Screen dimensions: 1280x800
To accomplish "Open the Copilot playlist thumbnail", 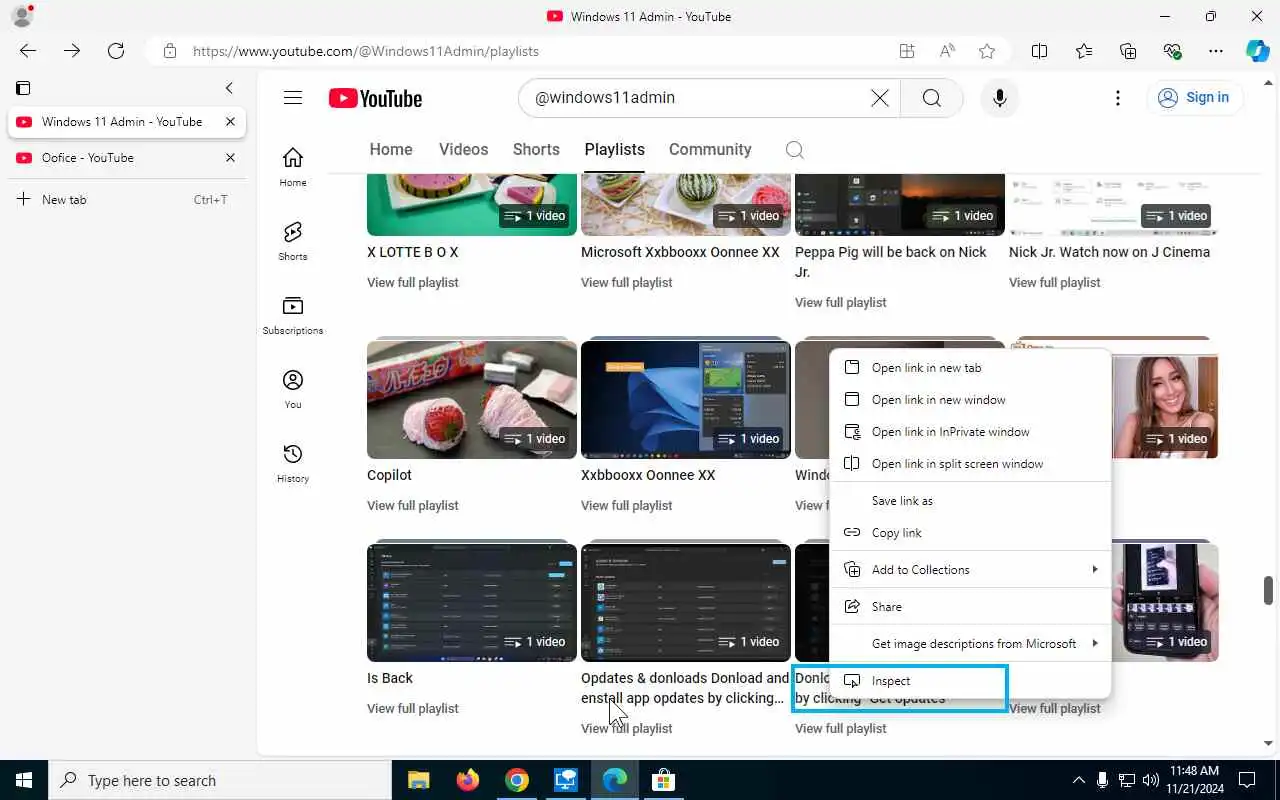I will click(472, 399).
